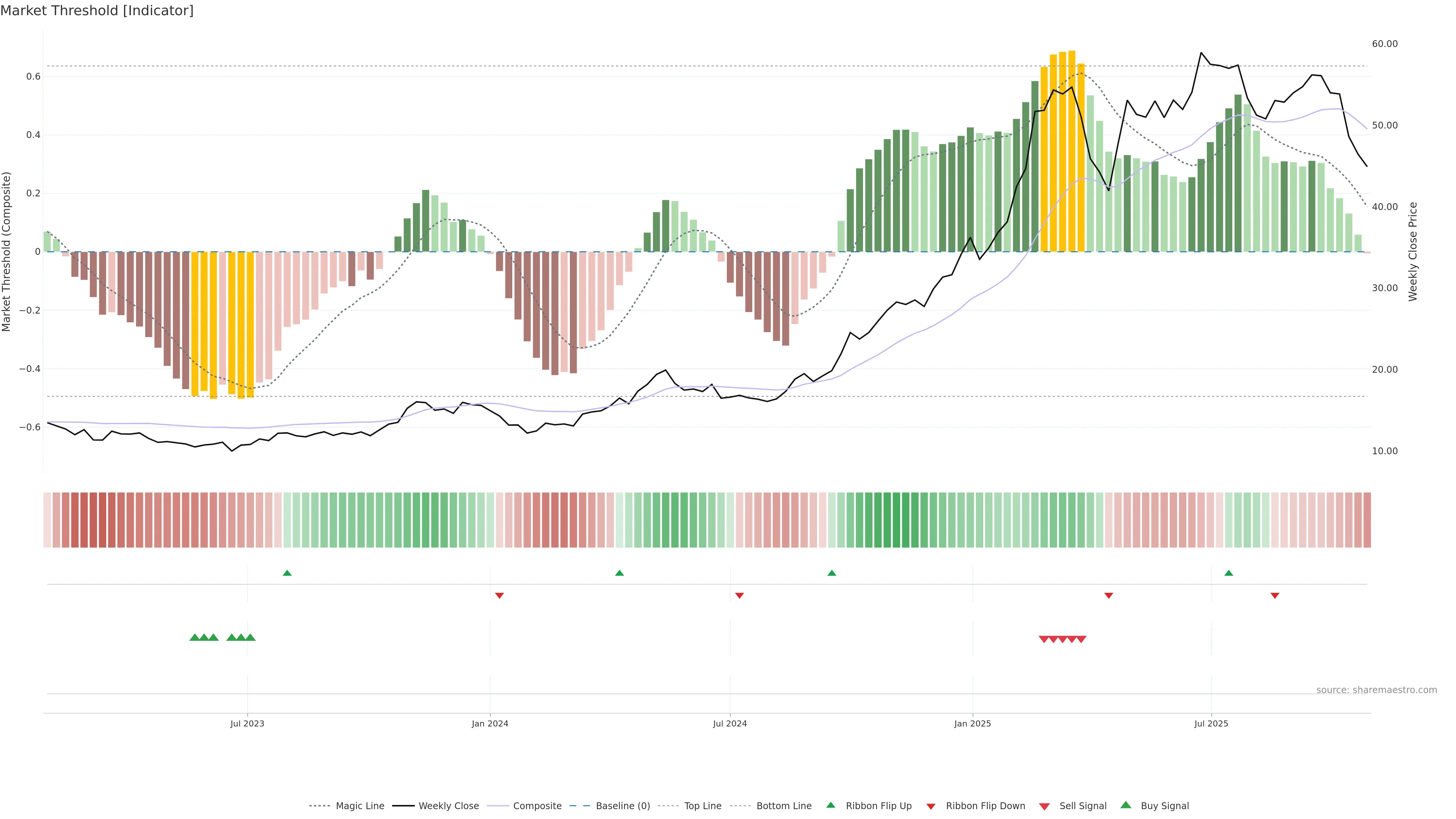The width and height of the screenshot is (1456, 819).
Task: Click the Weekly Close Price axis title
Action: [1412, 251]
